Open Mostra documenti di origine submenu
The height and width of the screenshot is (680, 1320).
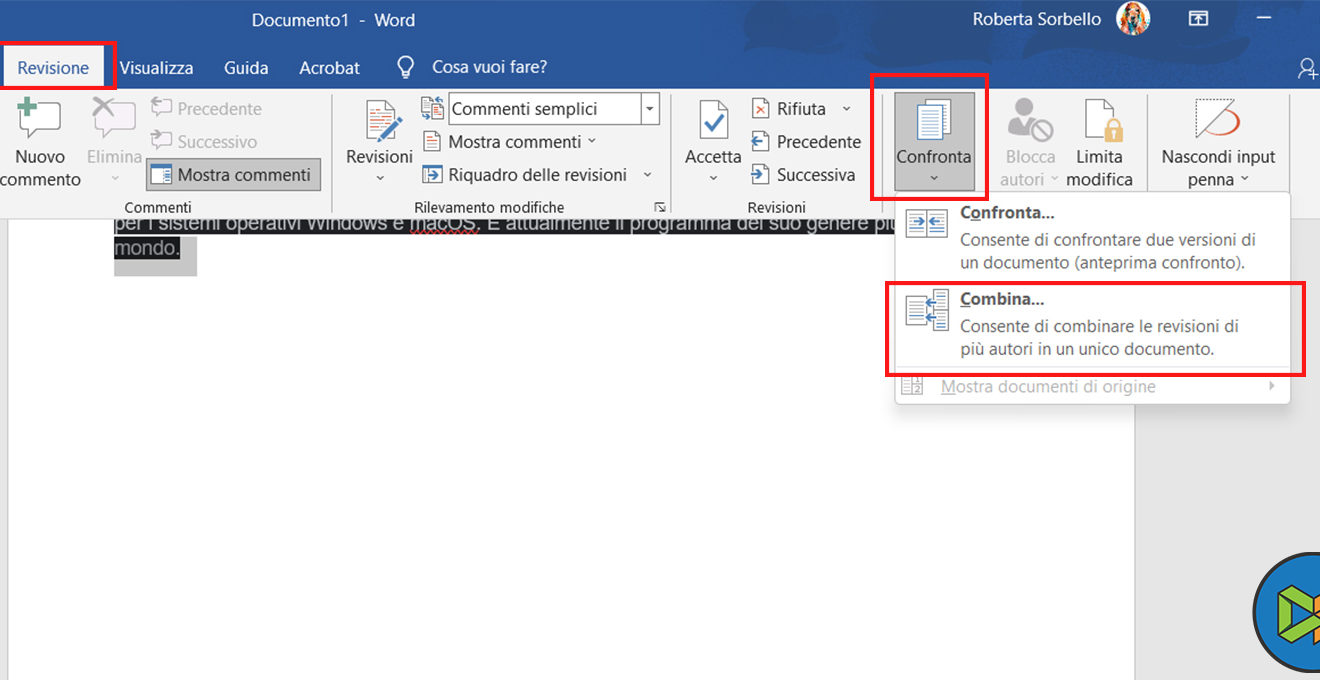coord(1090,387)
